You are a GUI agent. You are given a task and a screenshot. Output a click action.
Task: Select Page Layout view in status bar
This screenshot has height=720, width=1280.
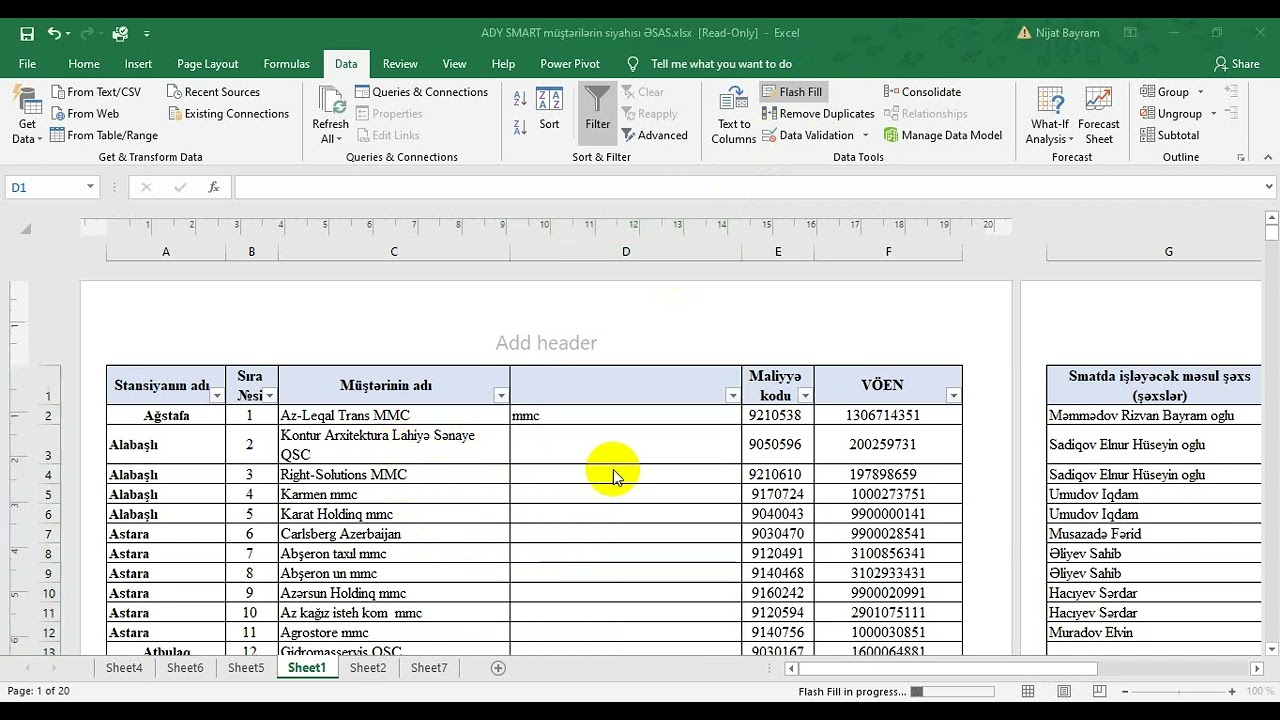[x=1064, y=692]
